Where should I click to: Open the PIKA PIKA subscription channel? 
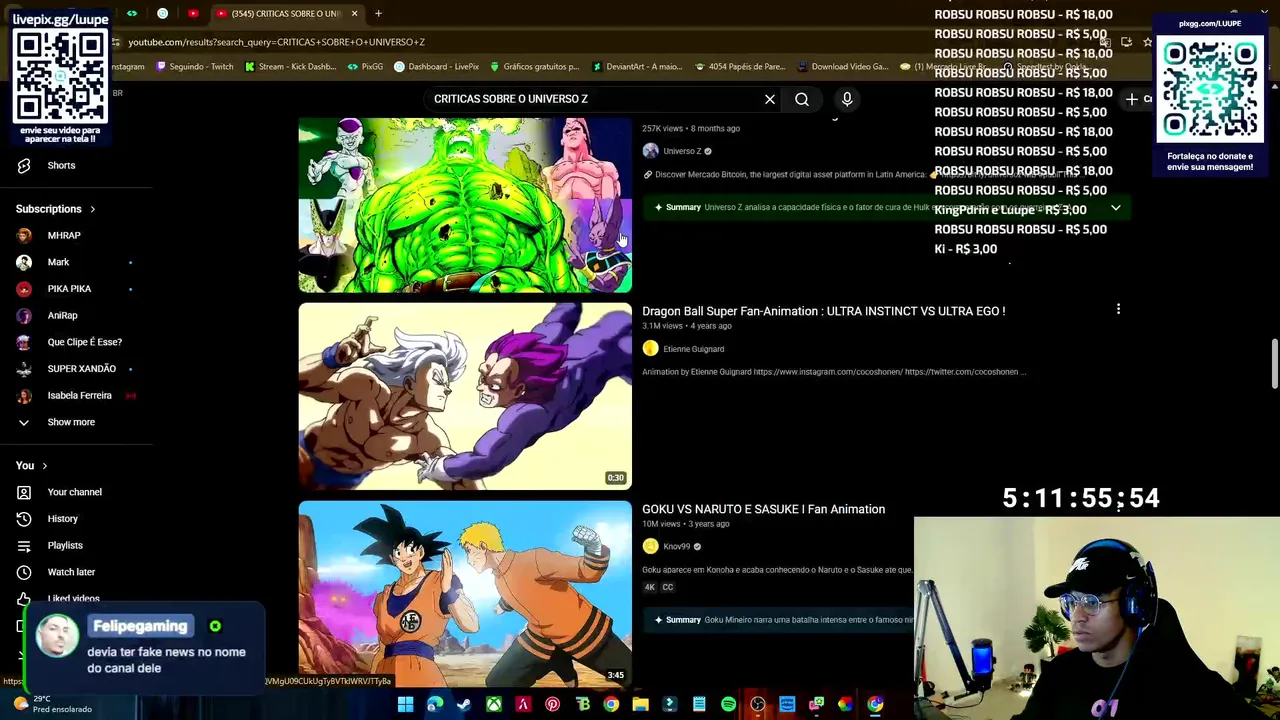click(69, 288)
